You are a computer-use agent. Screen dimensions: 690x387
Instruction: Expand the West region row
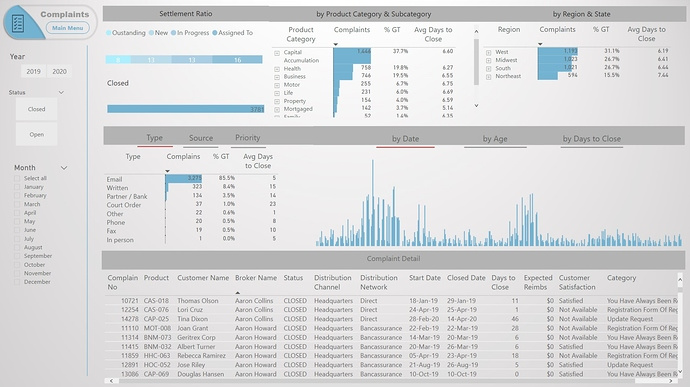pyautogui.click(x=488, y=52)
